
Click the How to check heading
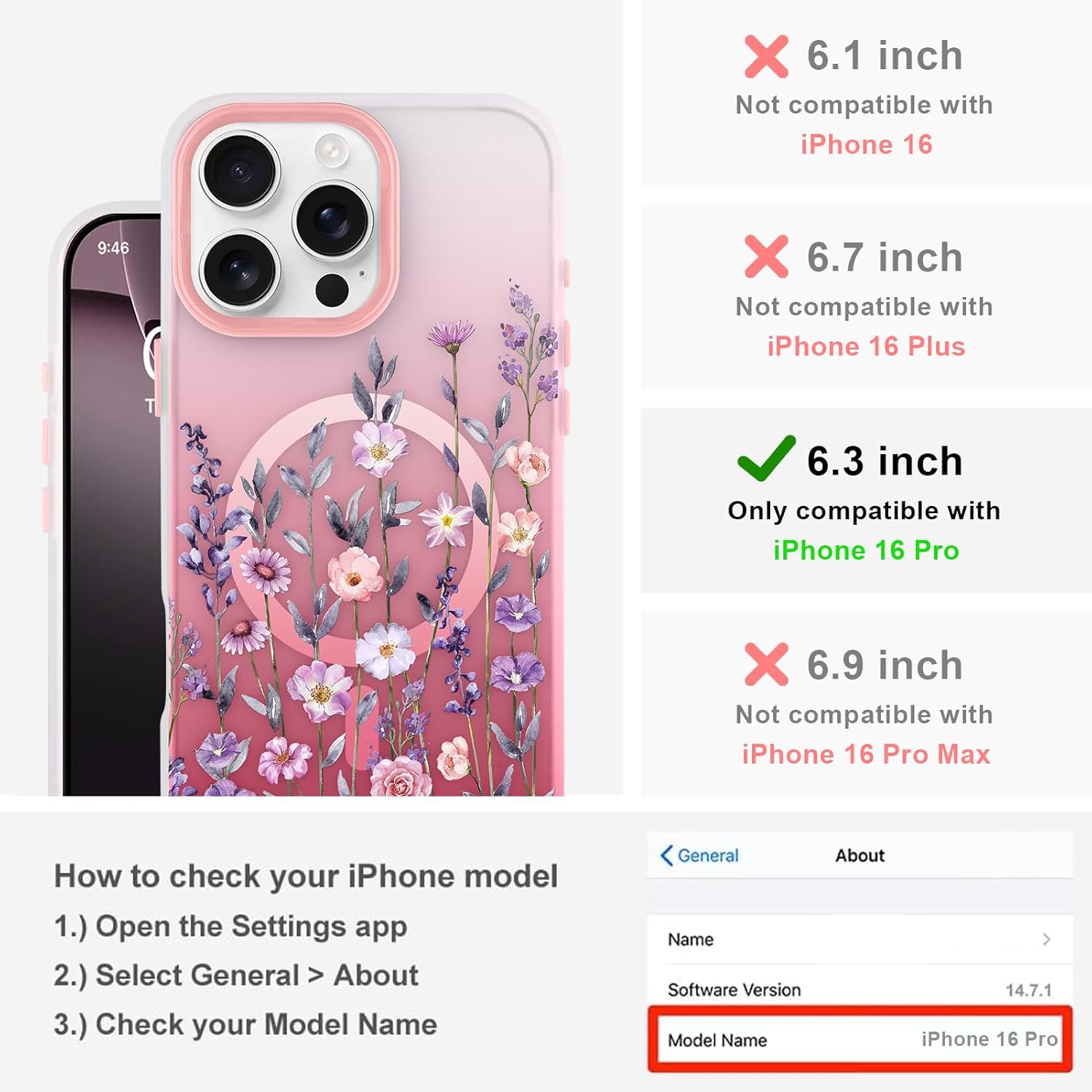point(306,876)
